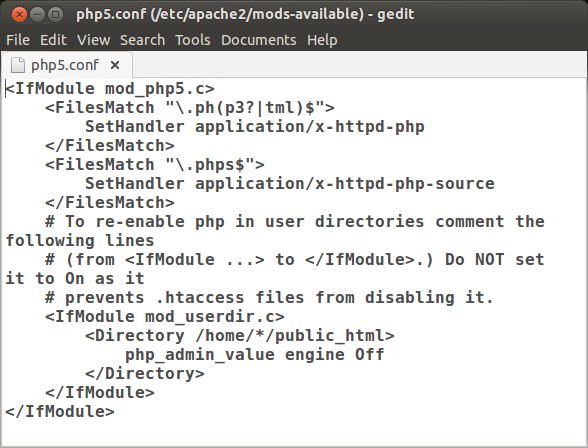This screenshot has height=448, width=588.
Task: Open the Tools menu
Action: pos(193,40)
